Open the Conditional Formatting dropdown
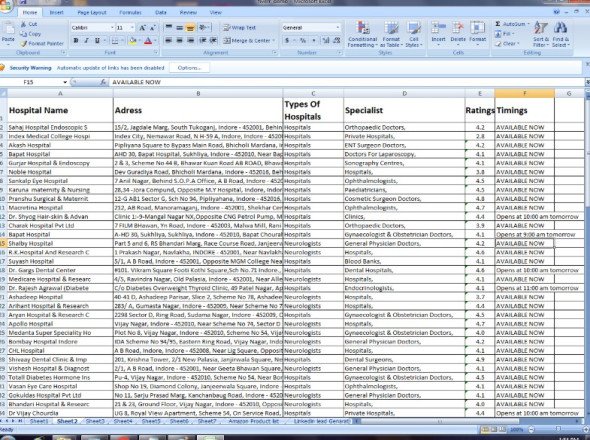The height and width of the screenshot is (440, 590). click(362, 34)
